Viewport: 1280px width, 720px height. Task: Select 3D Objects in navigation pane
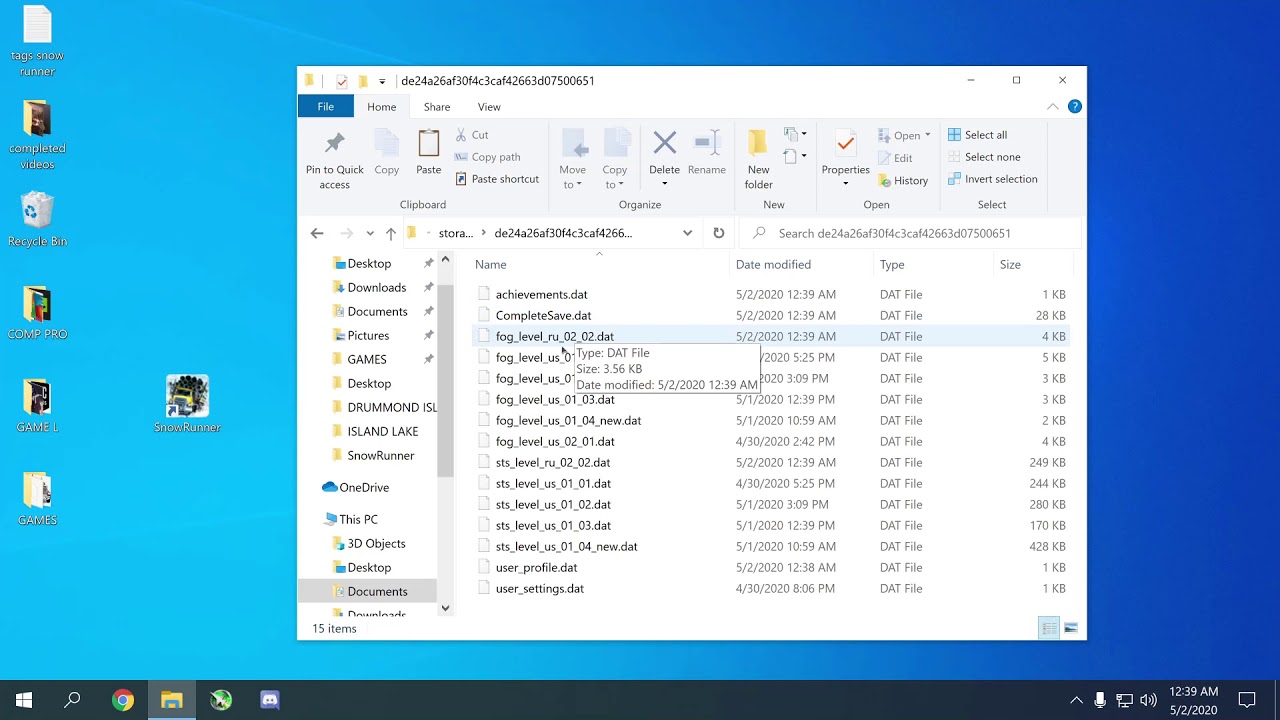pos(376,543)
